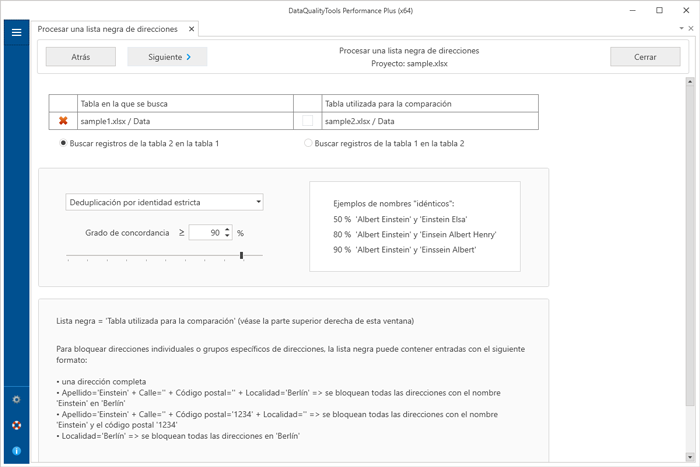Click the concordancia slider handle

point(242,255)
